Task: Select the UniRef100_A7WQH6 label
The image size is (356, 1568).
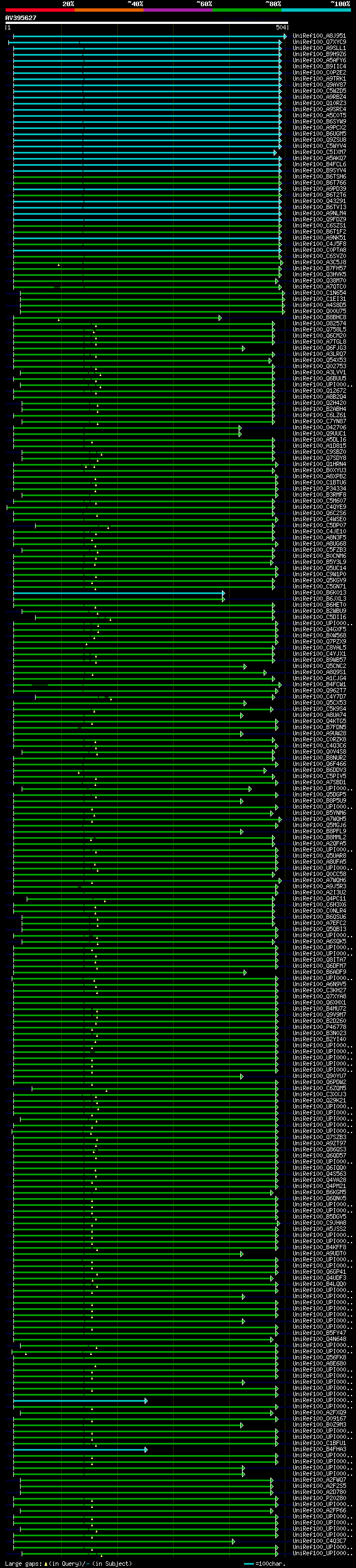Action: [x=319, y=880]
